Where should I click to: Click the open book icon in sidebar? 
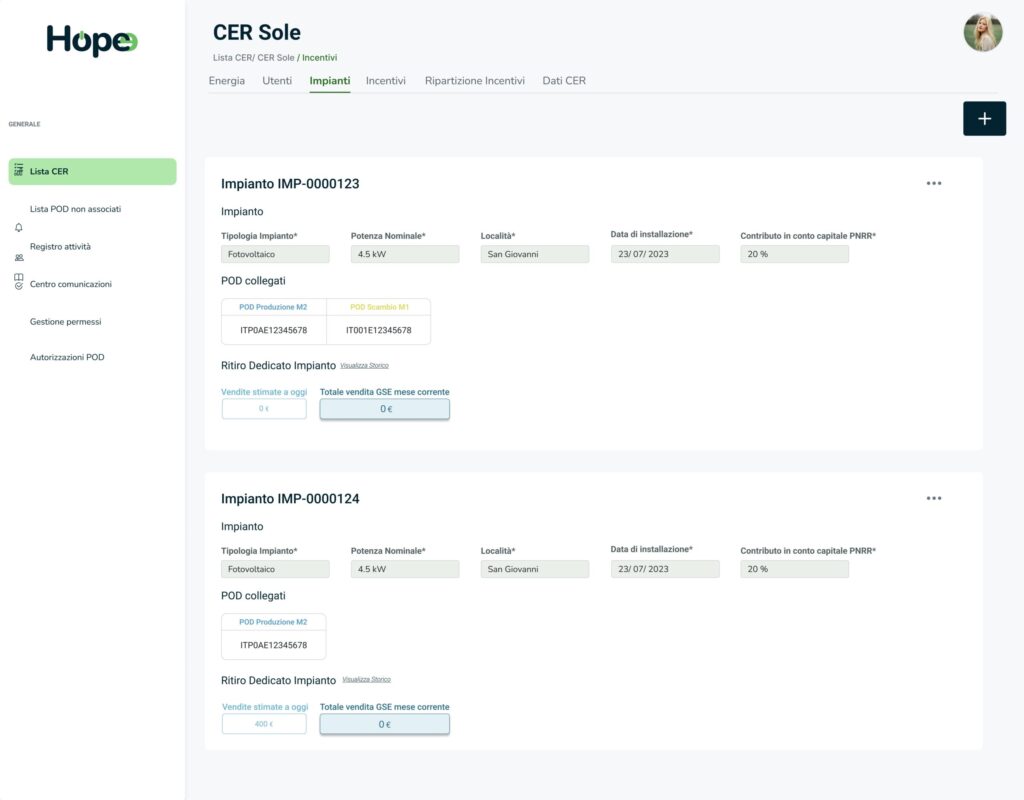pos(18,277)
